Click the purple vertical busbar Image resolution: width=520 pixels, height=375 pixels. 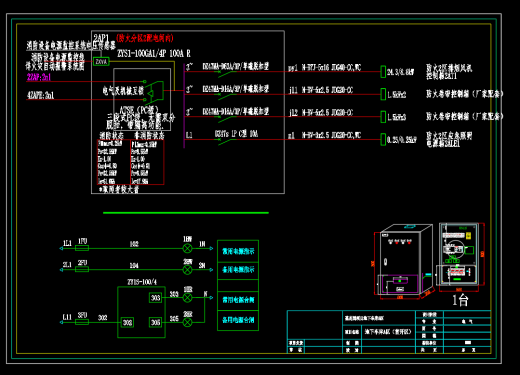click(x=184, y=105)
